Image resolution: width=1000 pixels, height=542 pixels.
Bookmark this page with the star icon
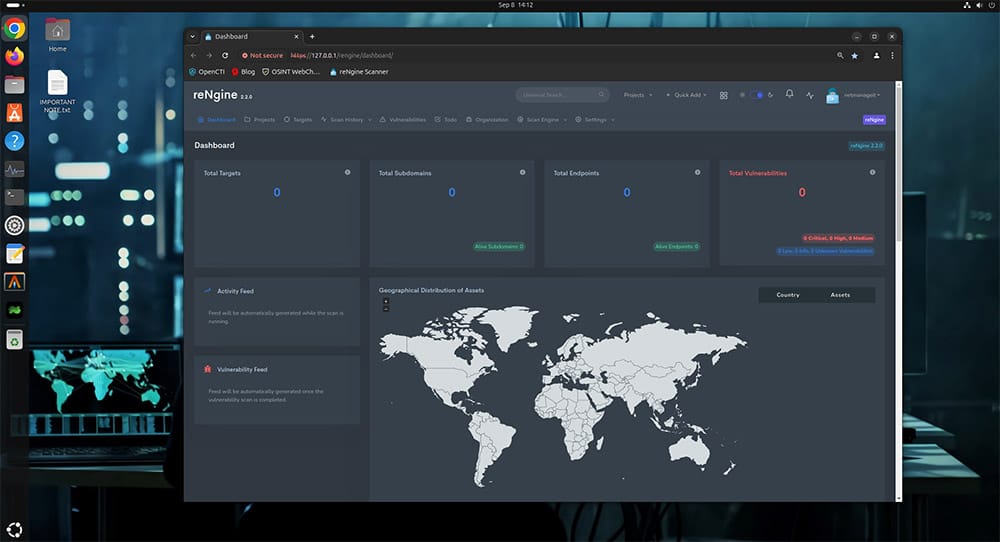click(x=854, y=56)
